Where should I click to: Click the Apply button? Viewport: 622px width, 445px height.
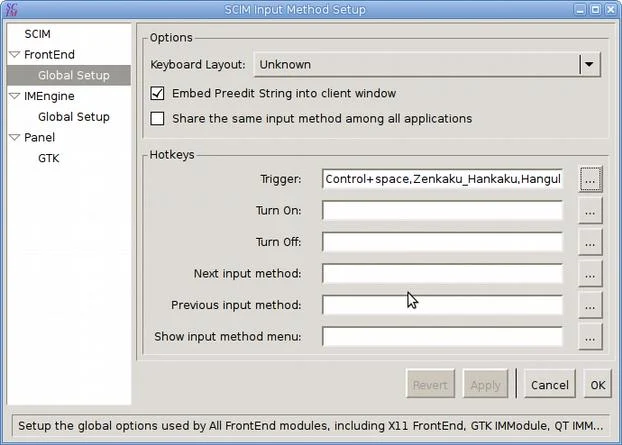[486, 384]
